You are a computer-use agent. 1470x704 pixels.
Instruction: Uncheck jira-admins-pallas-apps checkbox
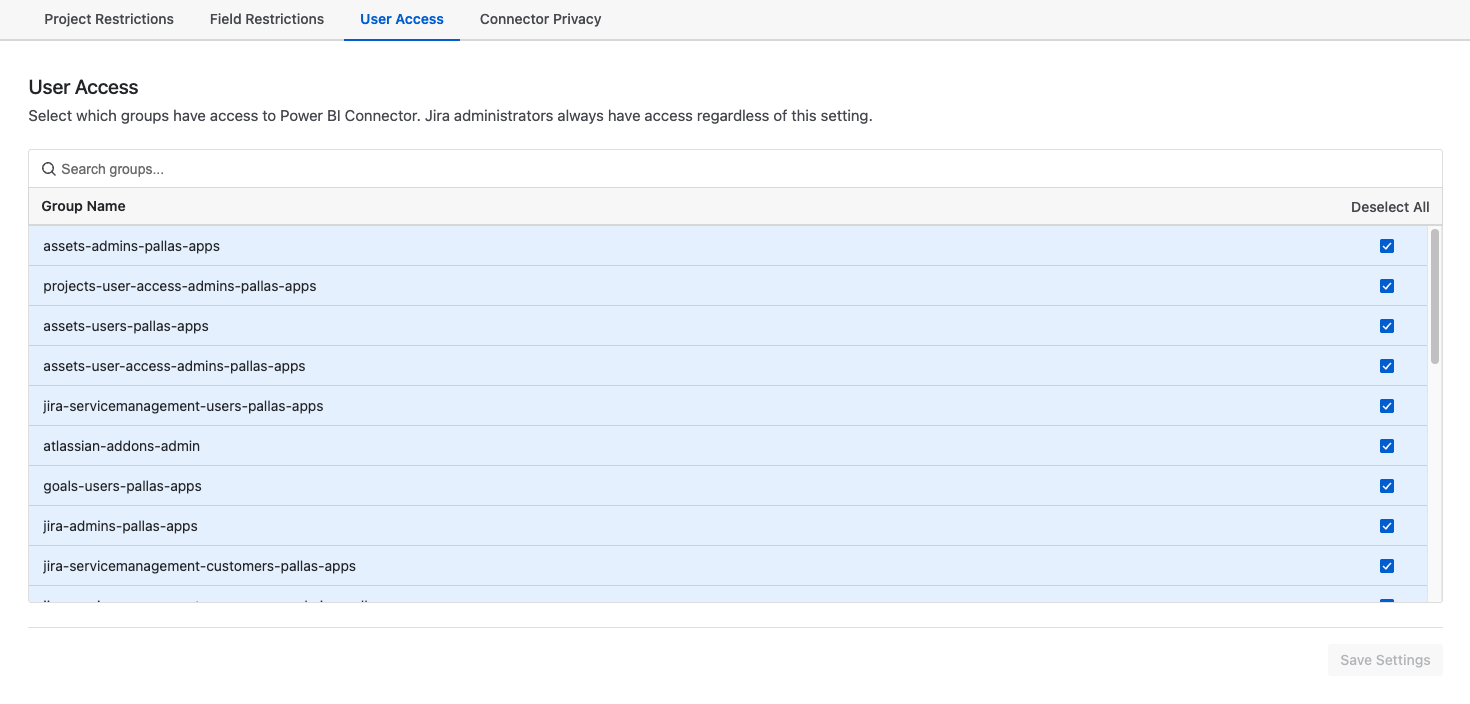click(x=1387, y=526)
